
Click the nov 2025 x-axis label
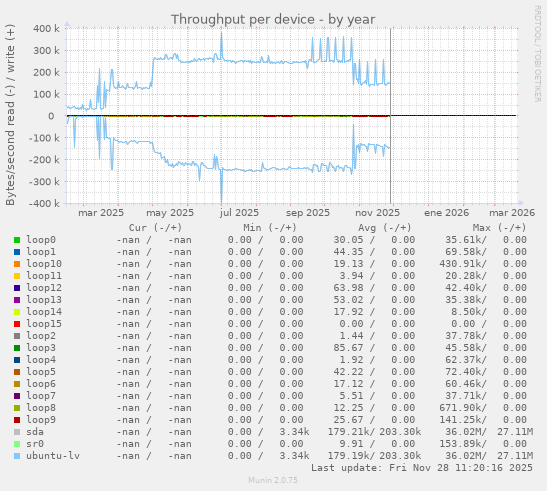(x=377, y=213)
